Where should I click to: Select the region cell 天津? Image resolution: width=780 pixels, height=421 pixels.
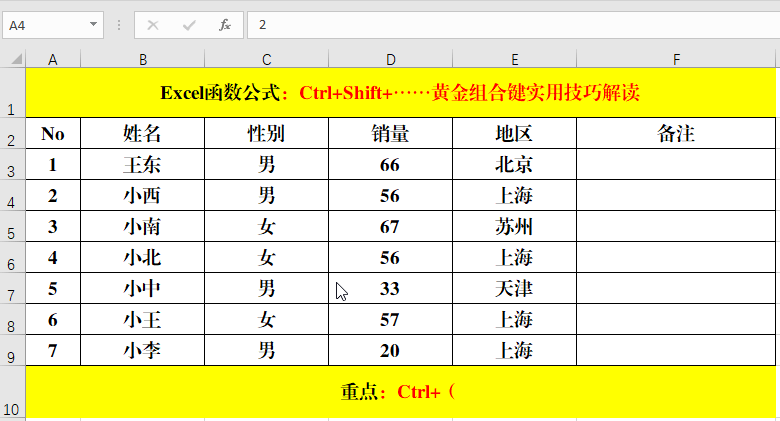tap(514, 288)
